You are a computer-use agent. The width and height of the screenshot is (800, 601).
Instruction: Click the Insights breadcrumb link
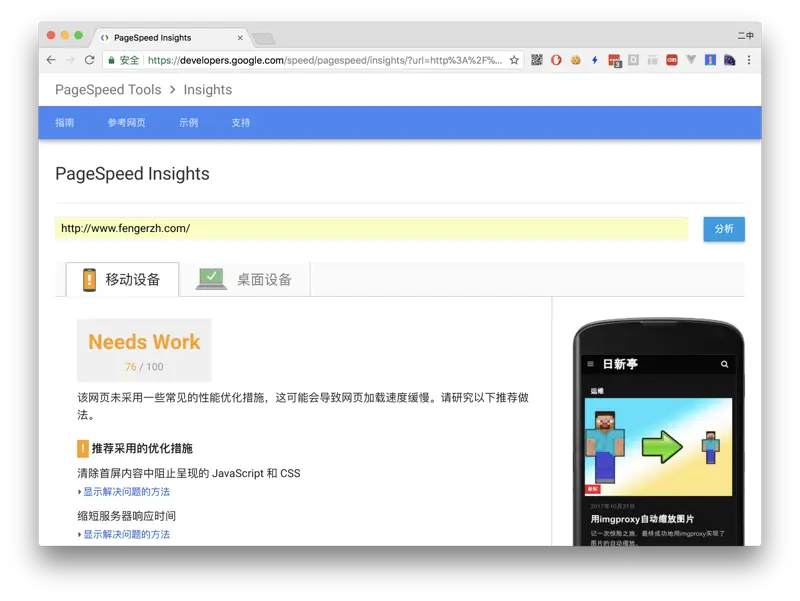click(x=208, y=90)
